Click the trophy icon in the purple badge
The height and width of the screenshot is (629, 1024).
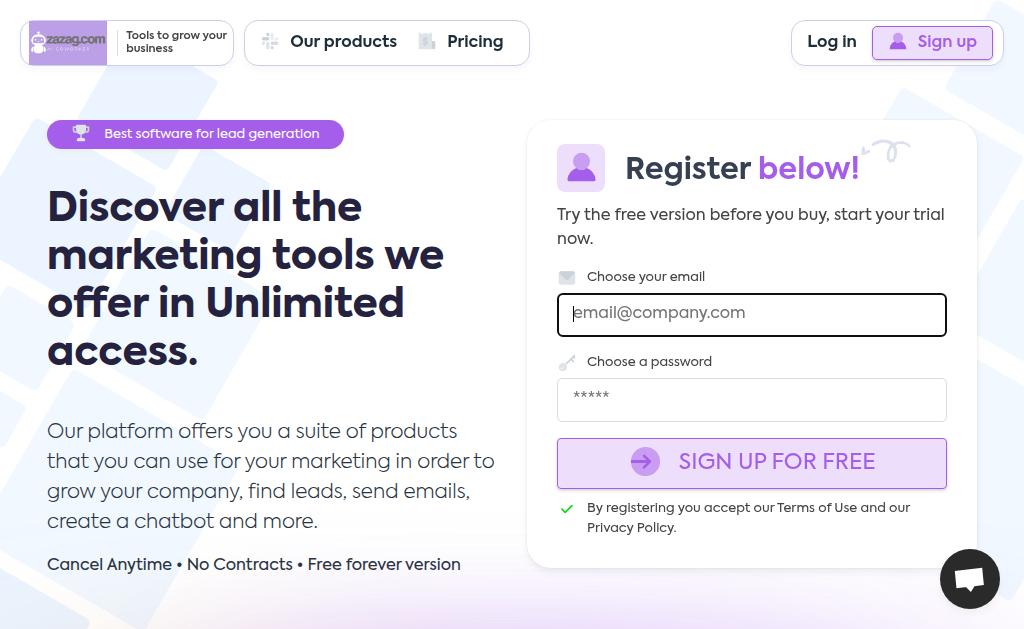(81, 133)
